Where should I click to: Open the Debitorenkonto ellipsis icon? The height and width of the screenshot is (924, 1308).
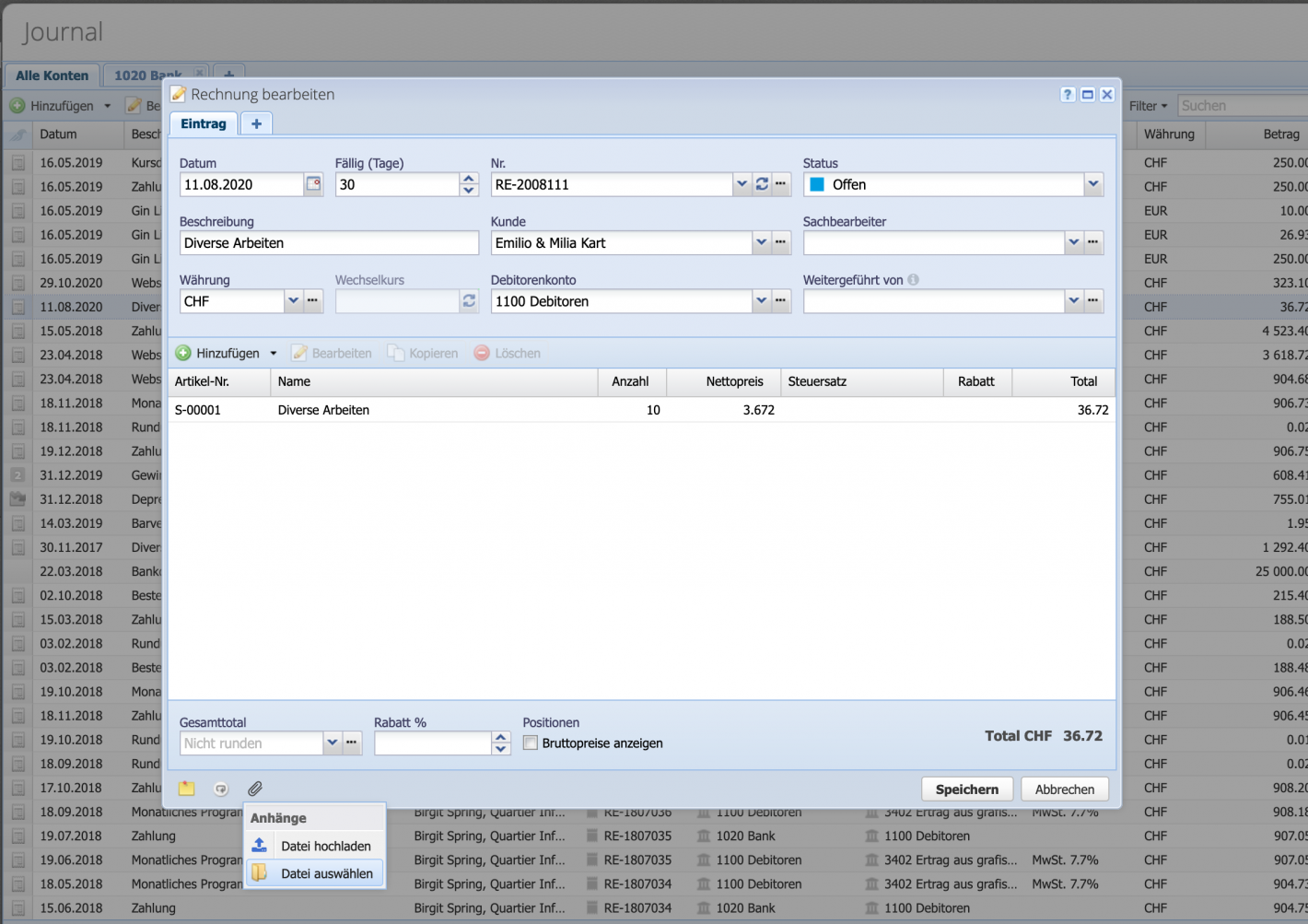tap(780, 300)
